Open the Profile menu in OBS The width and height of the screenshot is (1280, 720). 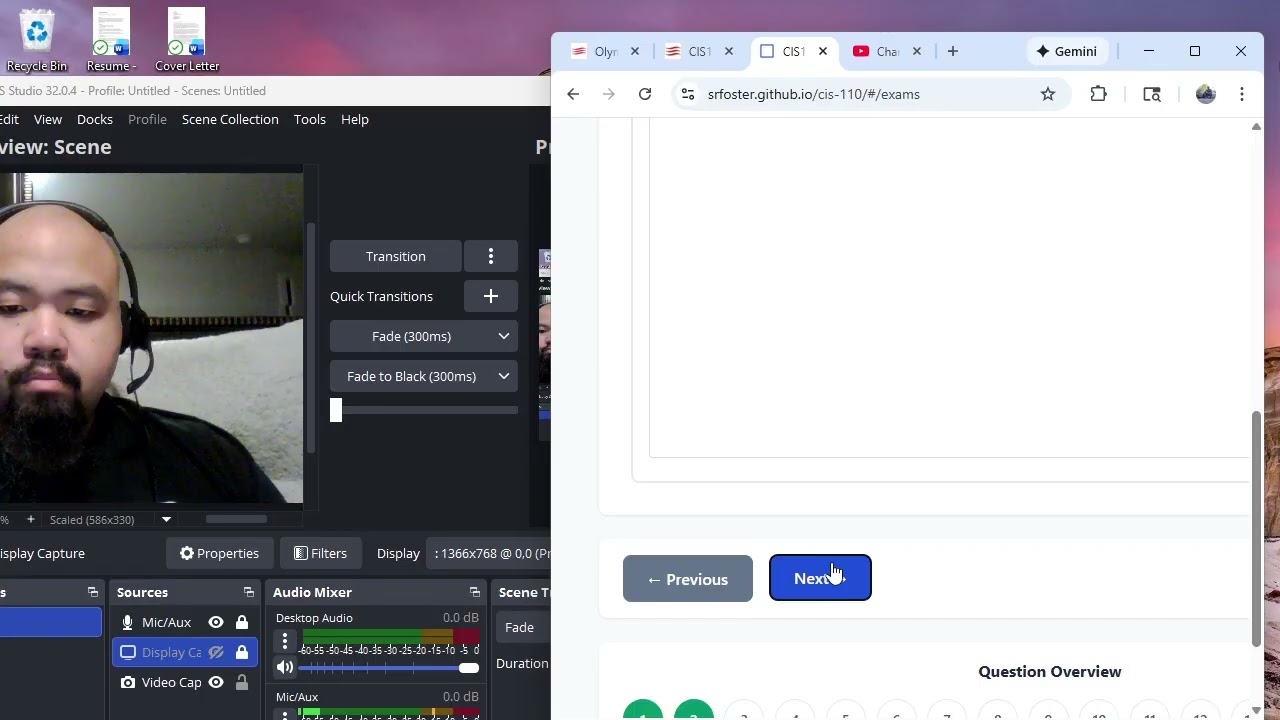coord(147,119)
